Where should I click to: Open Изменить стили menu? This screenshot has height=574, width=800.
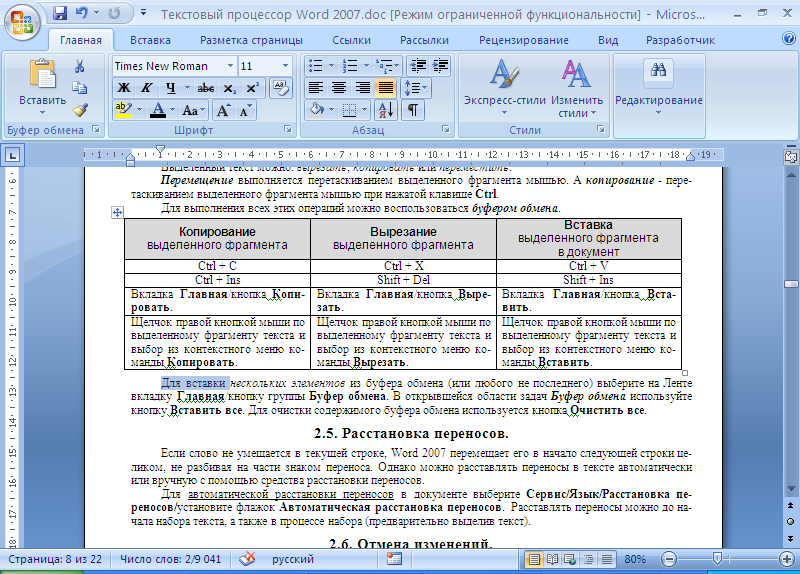tap(577, 88)
